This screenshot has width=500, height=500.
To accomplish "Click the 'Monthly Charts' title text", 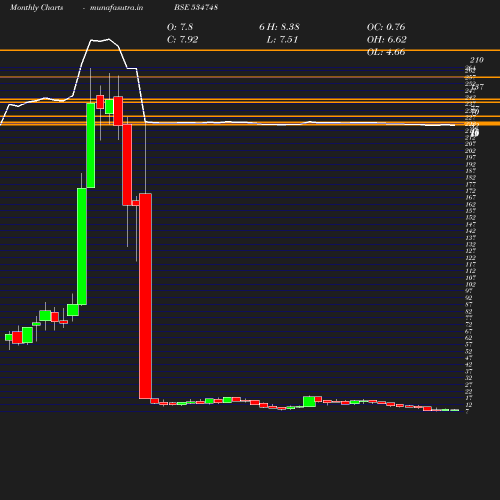I will click(x=36, y=7).
